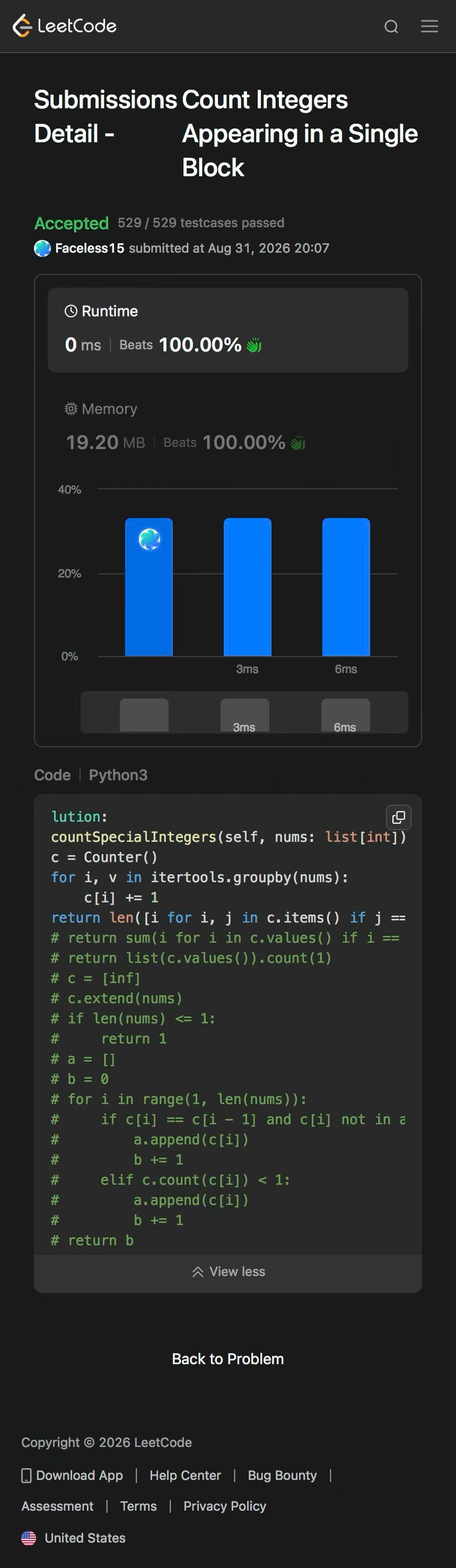Viewport: 456px width, 1568px height.
Task: Click the "19.20 MB" memory value
Action: [x=106, y=443]
